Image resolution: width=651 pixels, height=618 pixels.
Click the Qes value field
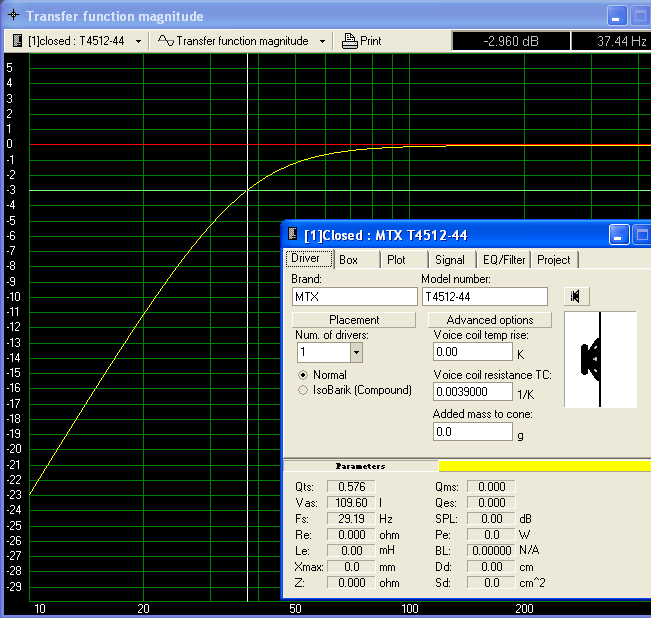[x=491, y=503]
